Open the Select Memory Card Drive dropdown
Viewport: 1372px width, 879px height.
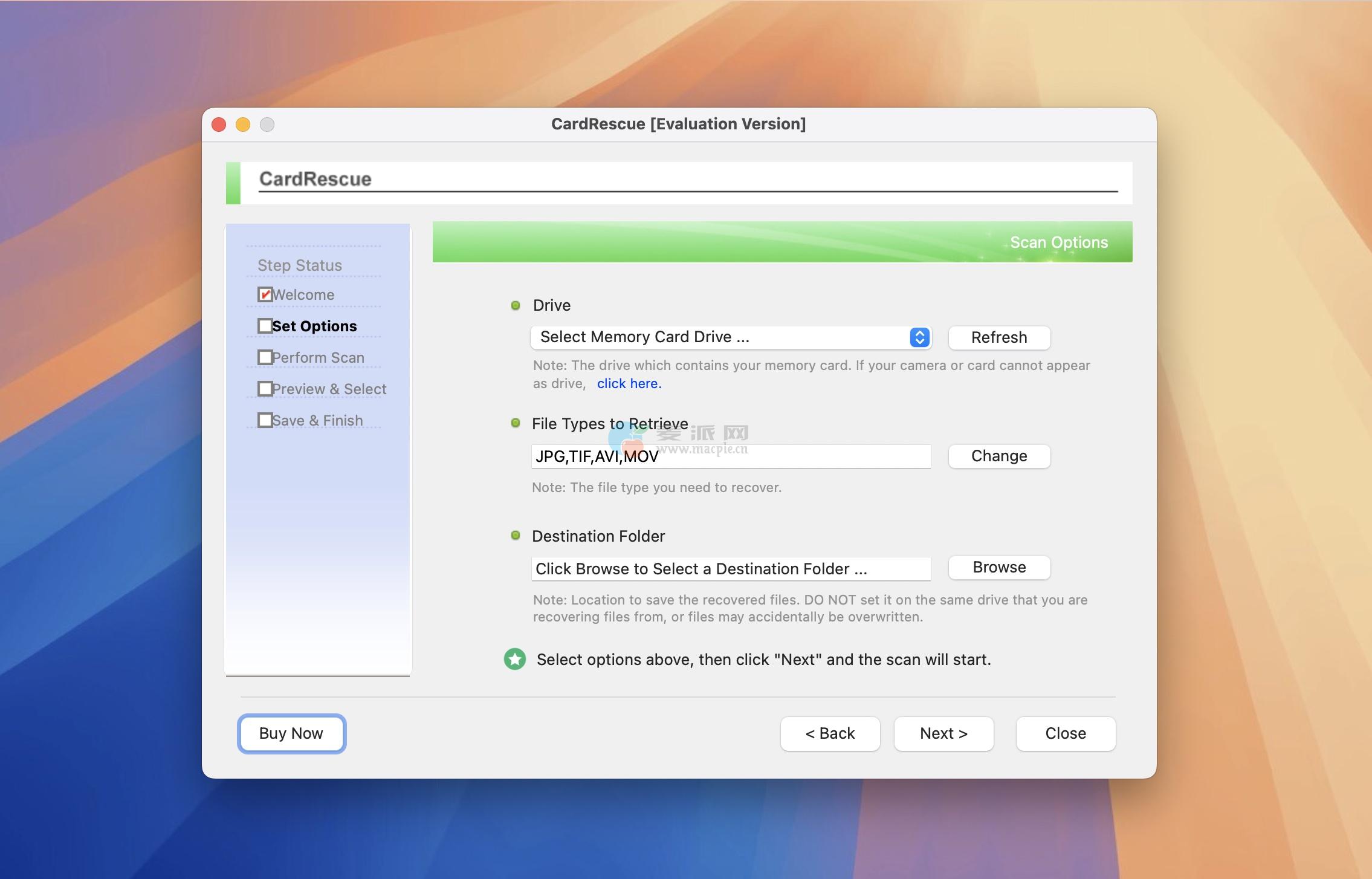click(731, 337)
